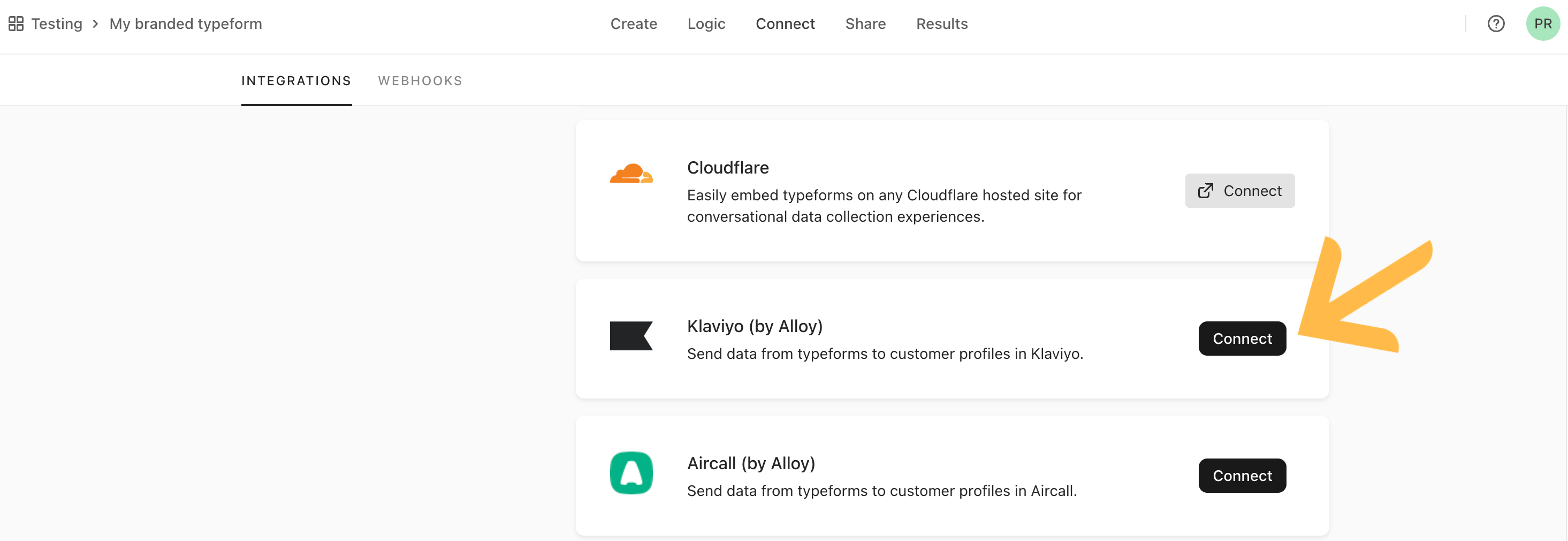Screen dimensions: 1568x541
Task: Click the Klaviyo (by Alloy) heading
Action: [x=755, y=327]
